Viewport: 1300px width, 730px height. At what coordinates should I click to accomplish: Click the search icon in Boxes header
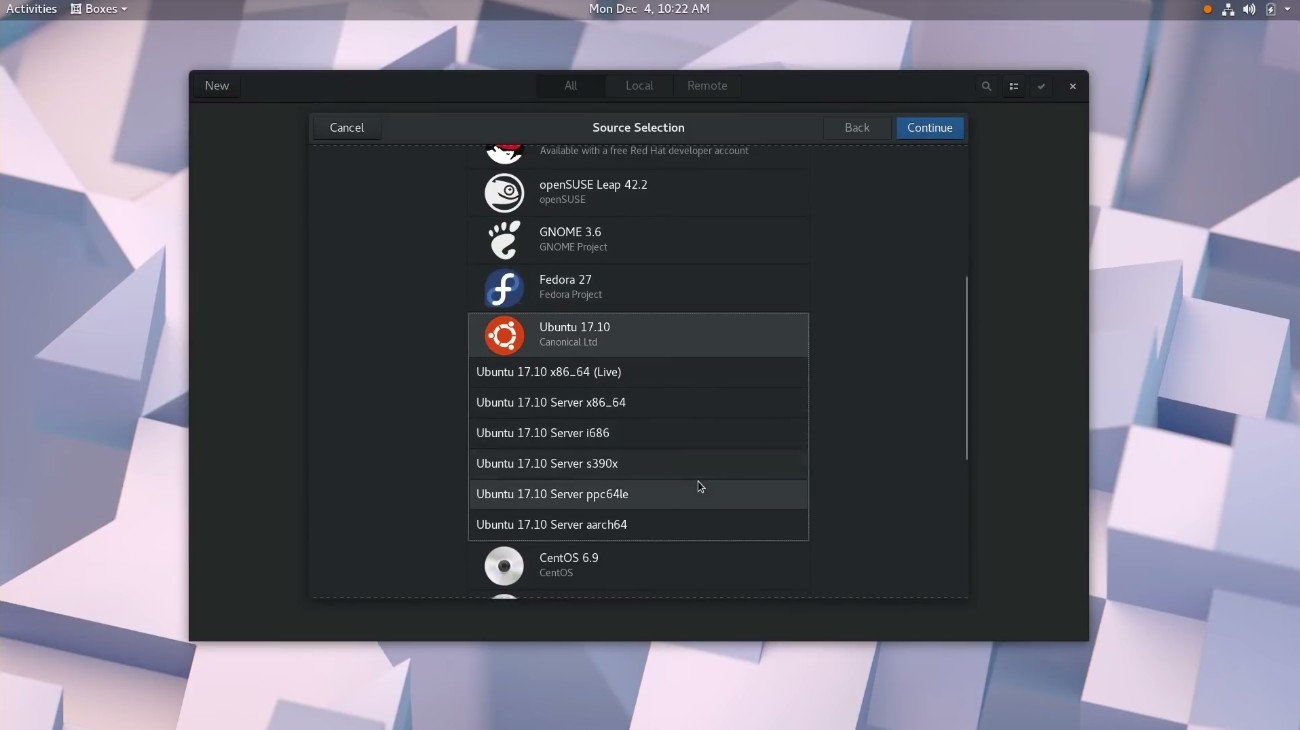point(986,87)
